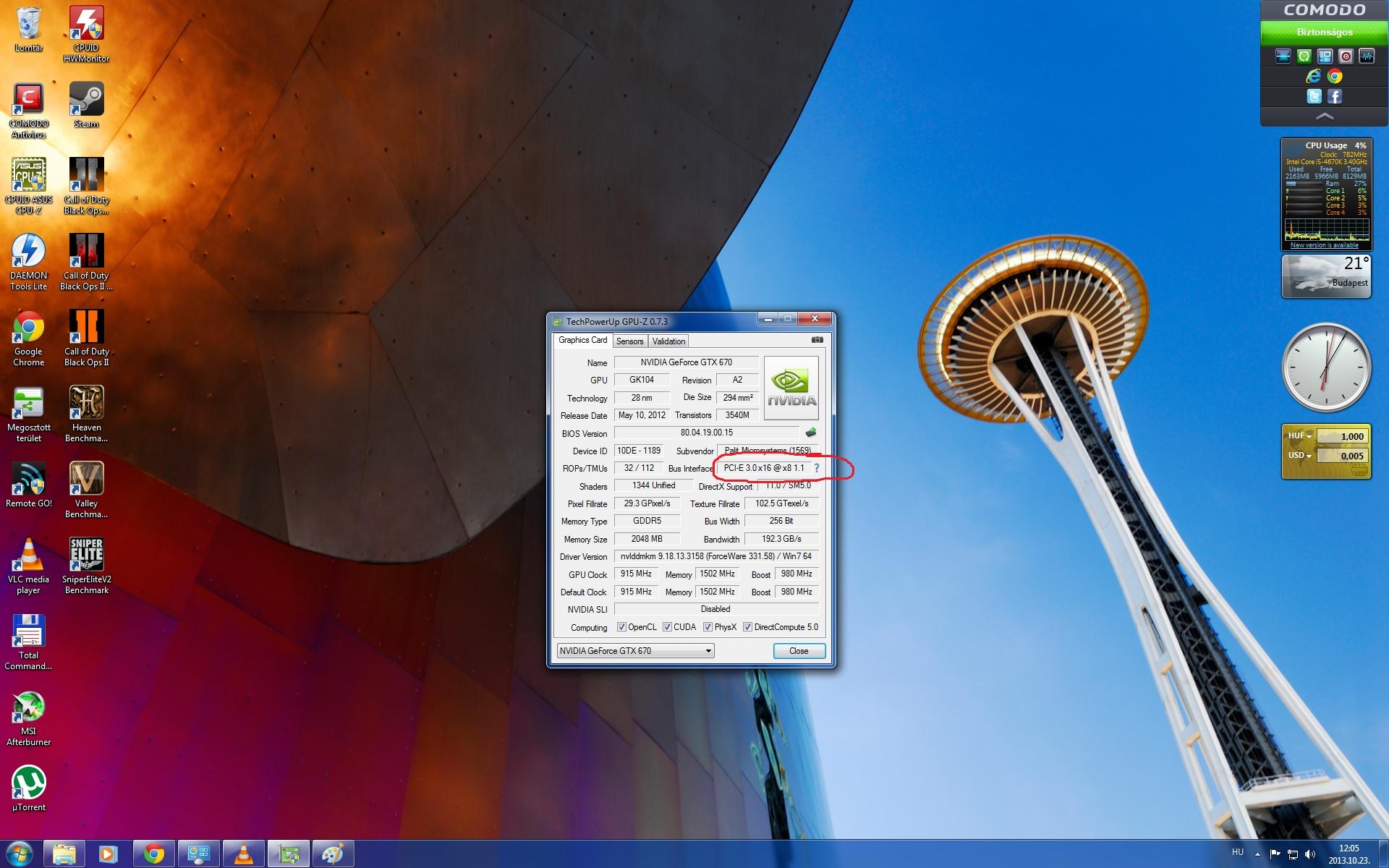Switch to the Validation tab

[668, 341]
